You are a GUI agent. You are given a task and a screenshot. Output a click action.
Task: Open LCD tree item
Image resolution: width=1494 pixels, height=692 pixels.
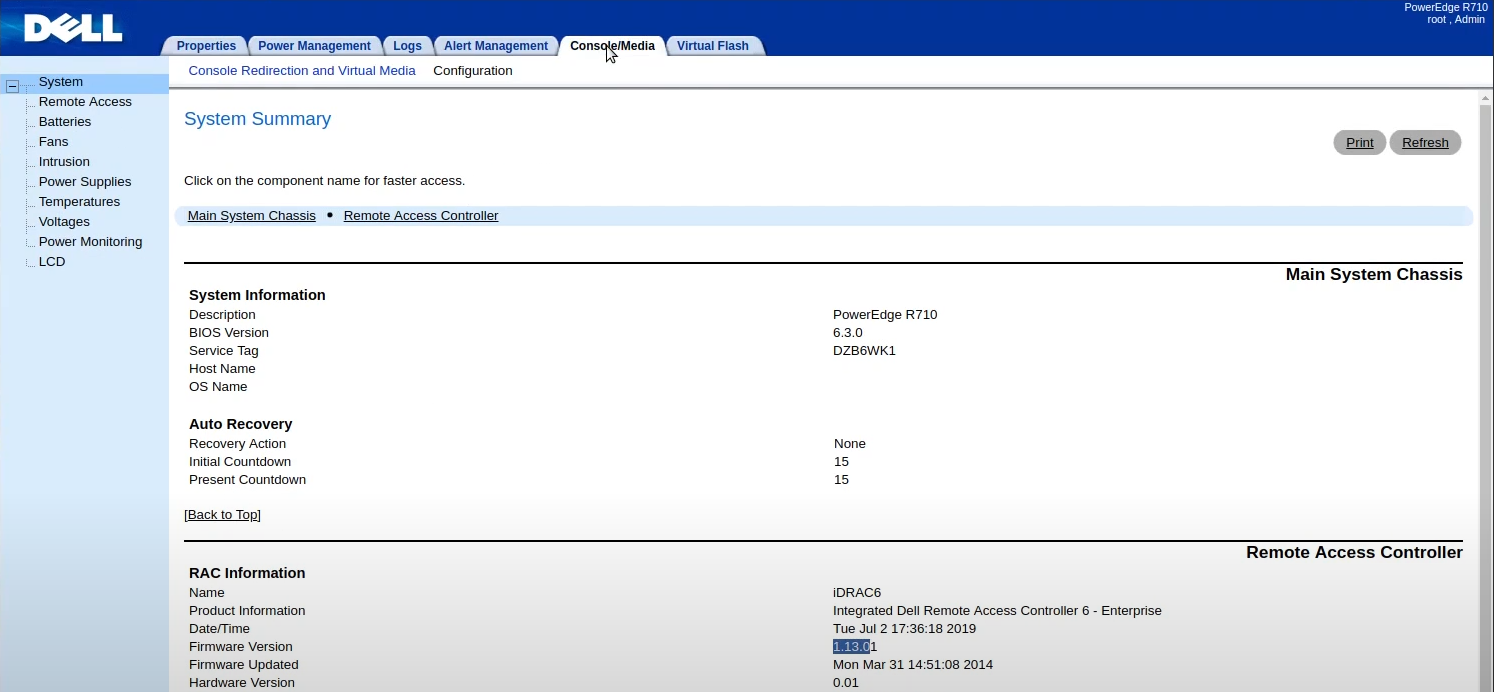[52, 262]
